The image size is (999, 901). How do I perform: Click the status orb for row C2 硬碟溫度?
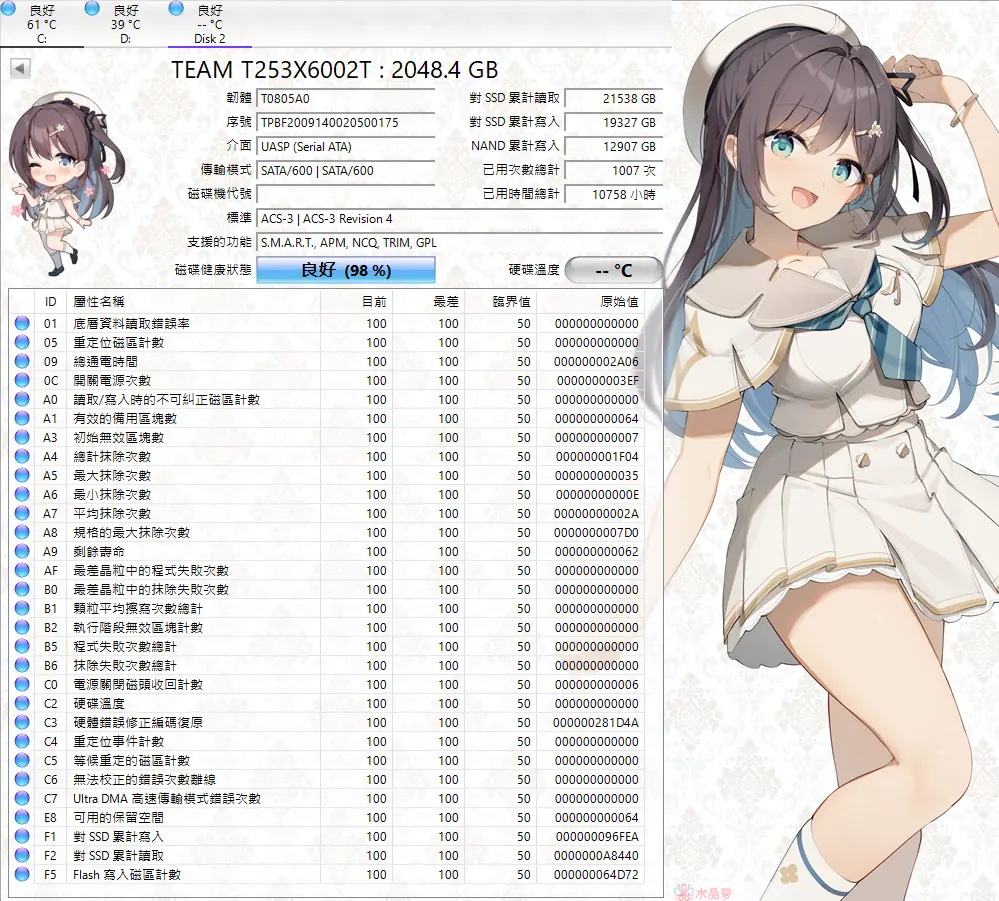tap(22, 704)
